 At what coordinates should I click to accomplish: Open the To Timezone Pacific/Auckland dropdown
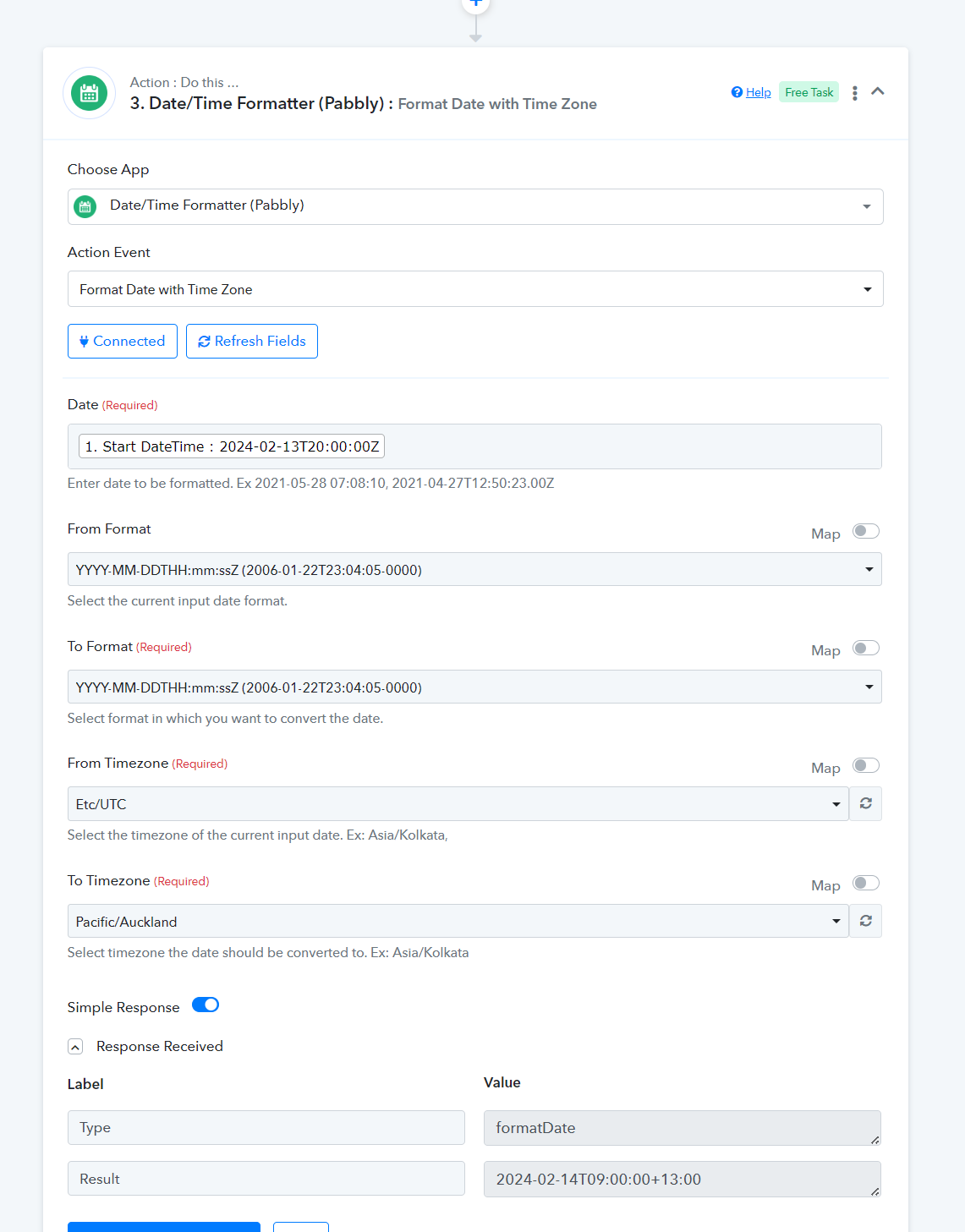458,921
